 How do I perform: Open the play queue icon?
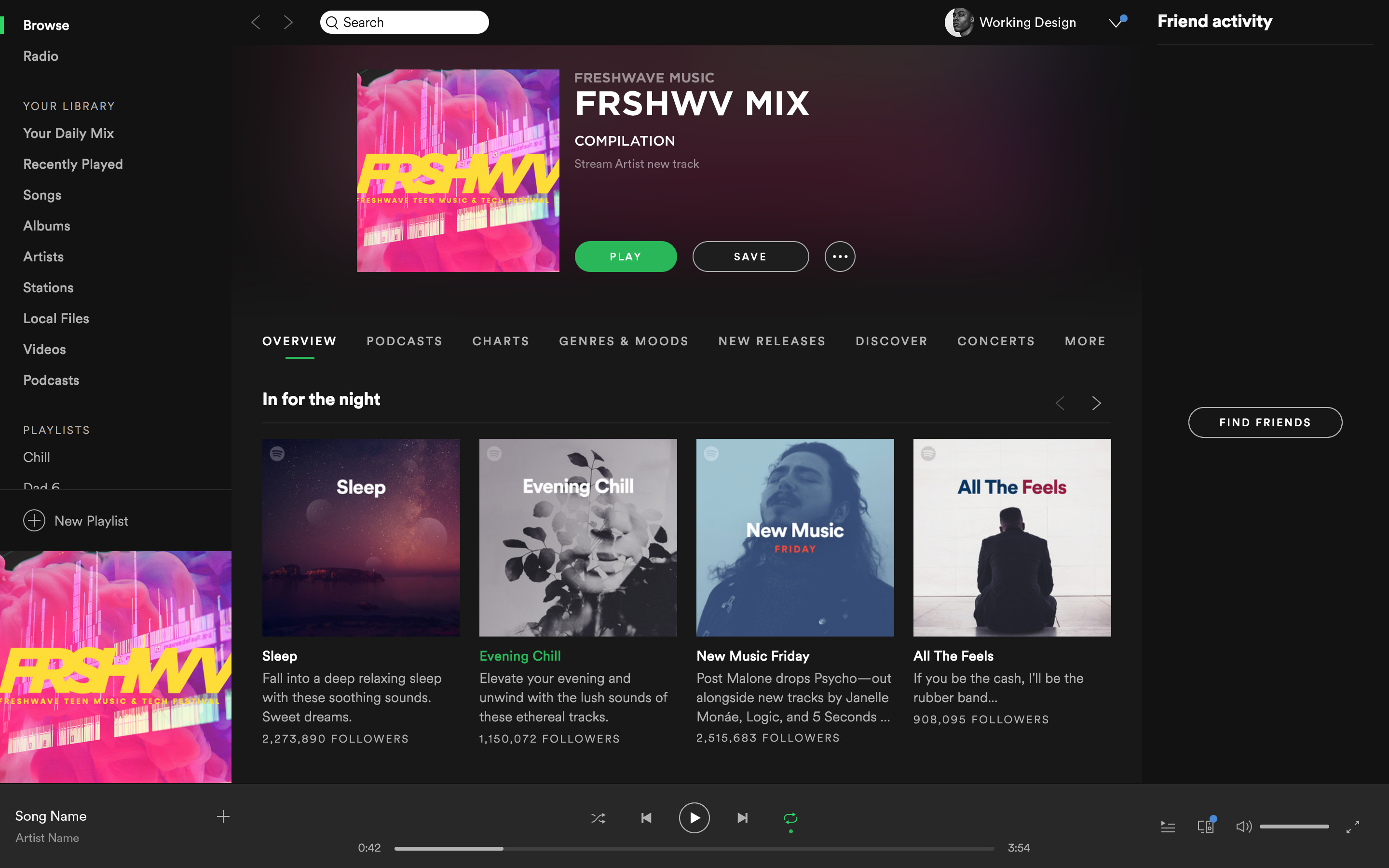pyautogui.click(x=1168, y=827)
